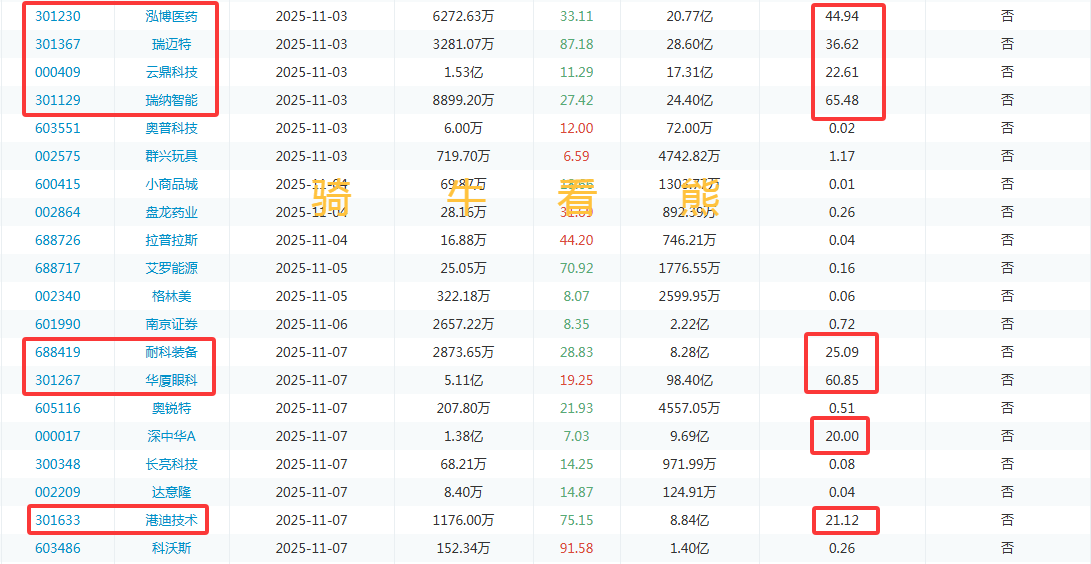Screen dimensions: 1091x564
Task: Click stock code 605116
Action: coord(58,408)
